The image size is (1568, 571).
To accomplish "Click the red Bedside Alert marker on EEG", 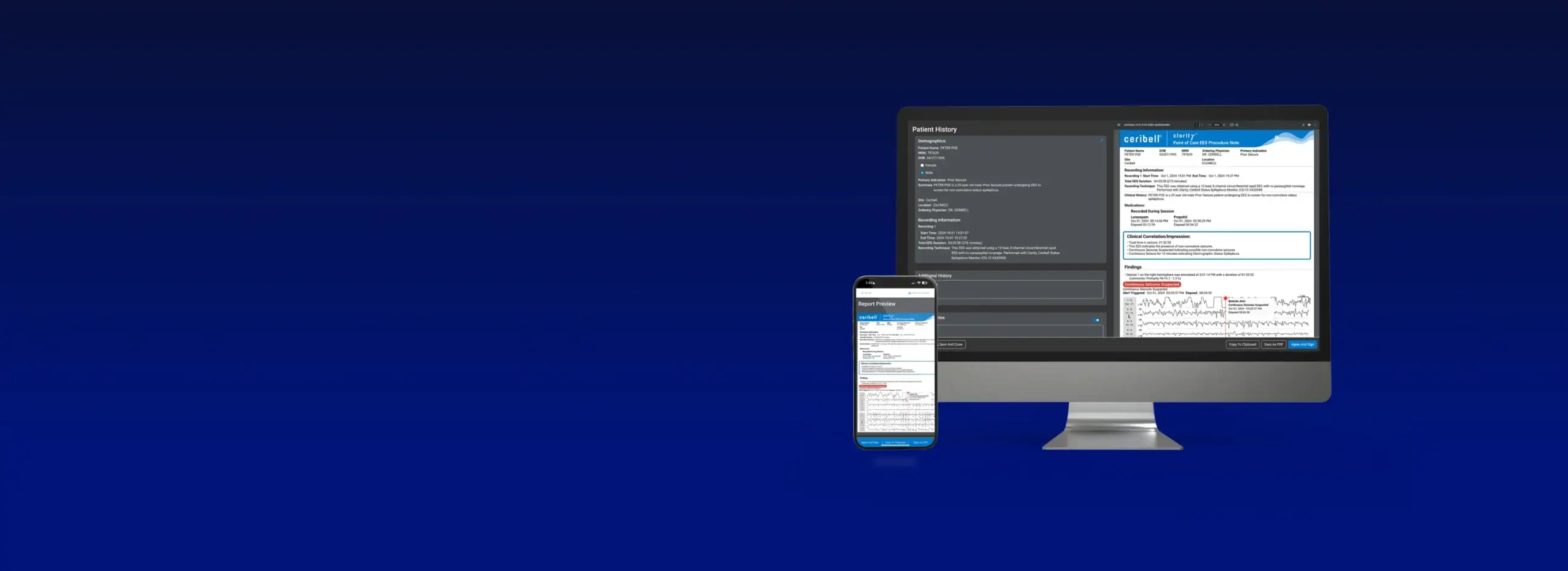I will point(1226,298).
